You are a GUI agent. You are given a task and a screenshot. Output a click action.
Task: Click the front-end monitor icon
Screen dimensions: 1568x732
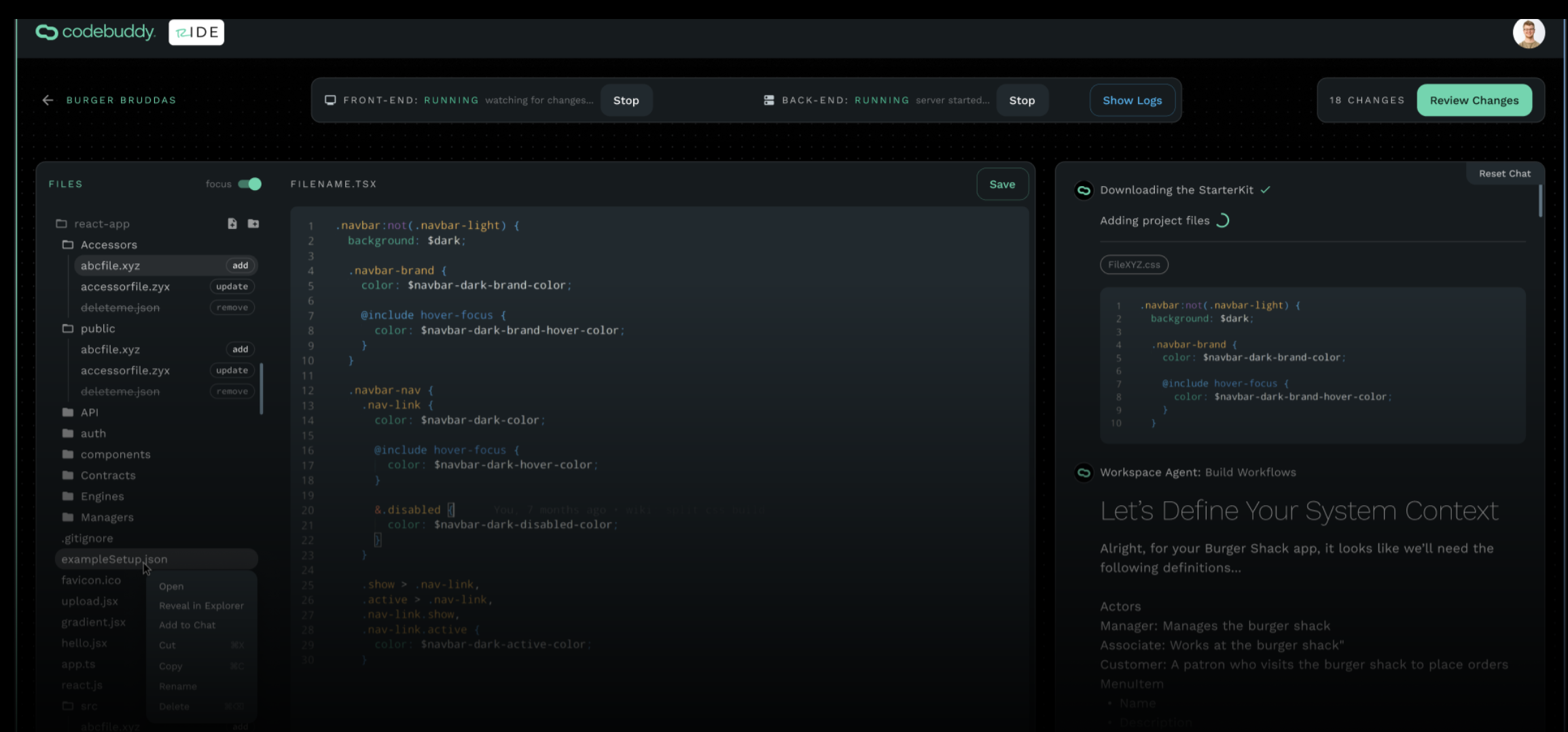point(330,100)
